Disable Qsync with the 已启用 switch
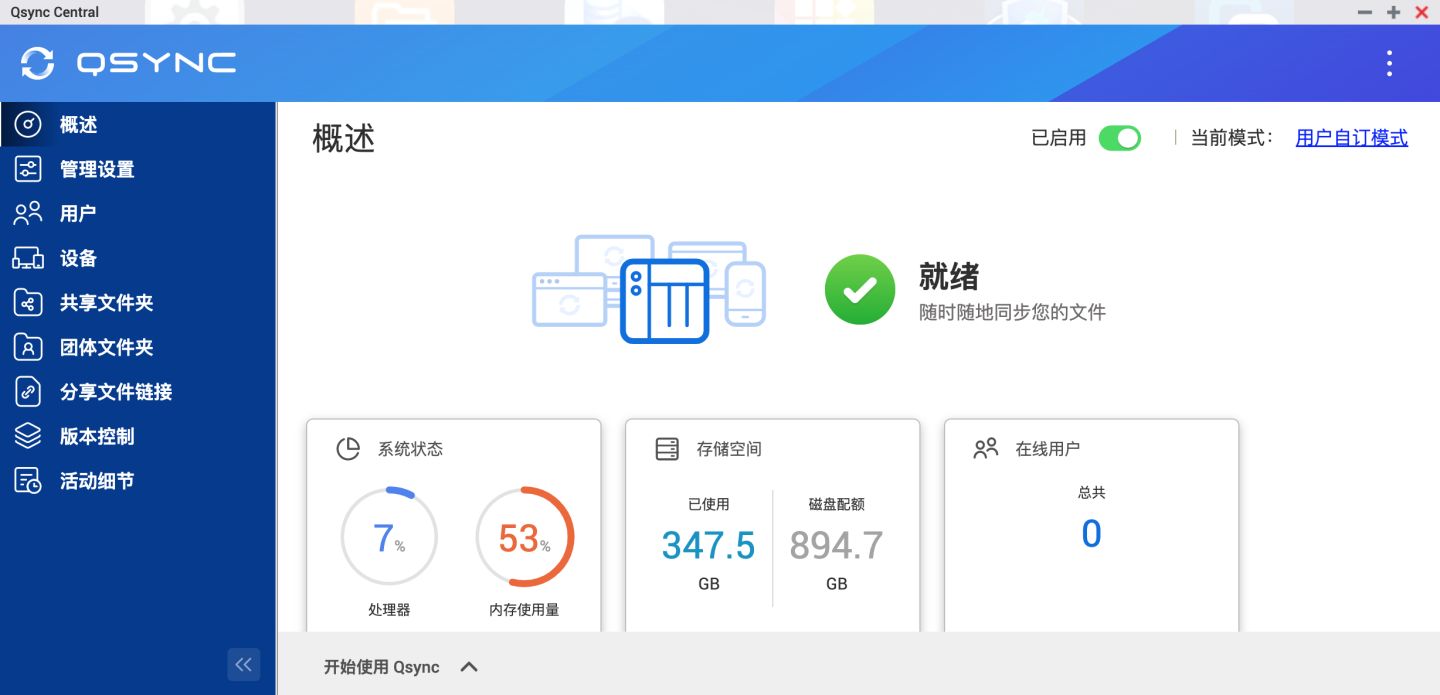The image size is (1440, 695). click(1120, 138)
